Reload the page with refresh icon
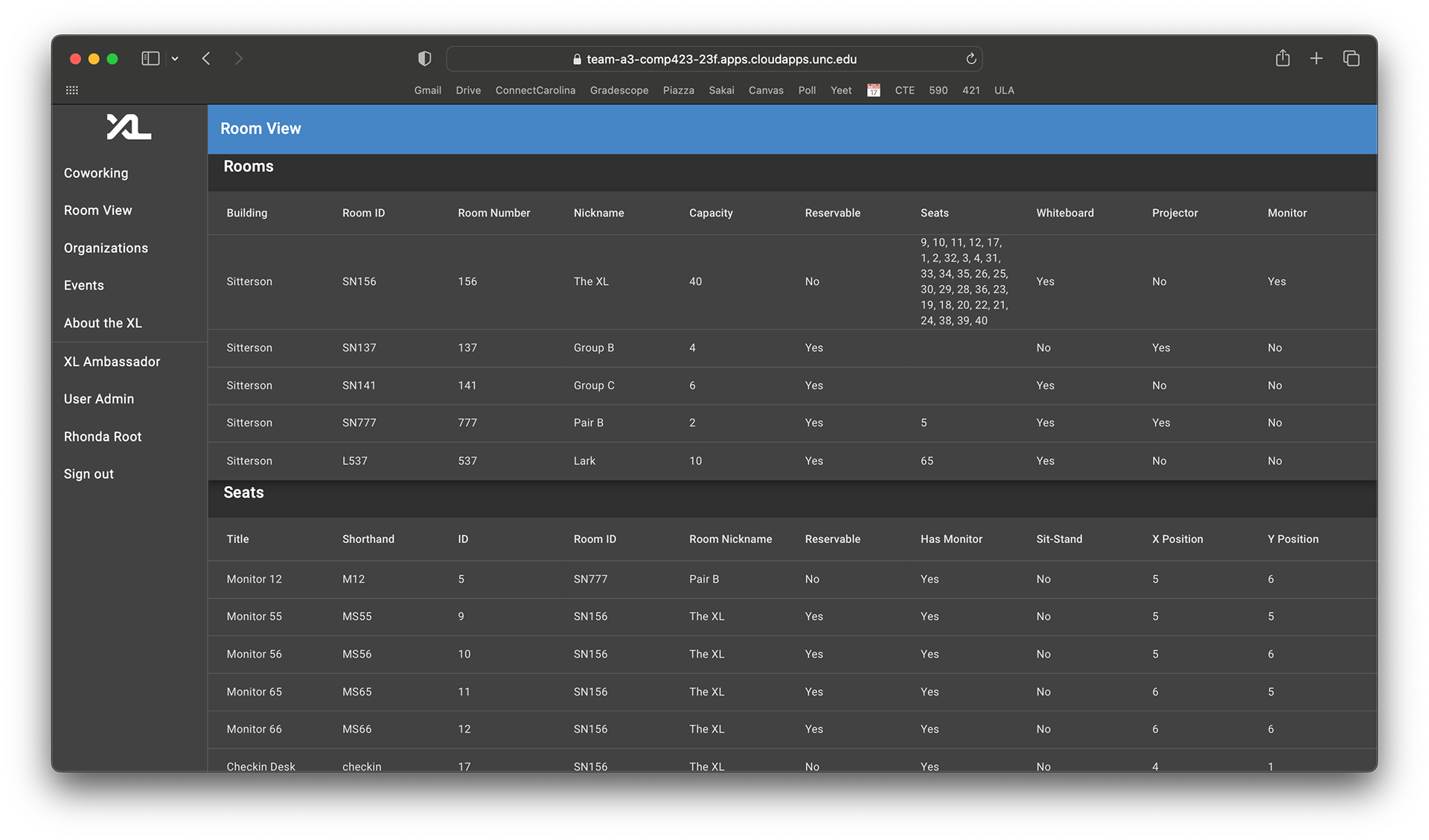 (x=971, y=59)
